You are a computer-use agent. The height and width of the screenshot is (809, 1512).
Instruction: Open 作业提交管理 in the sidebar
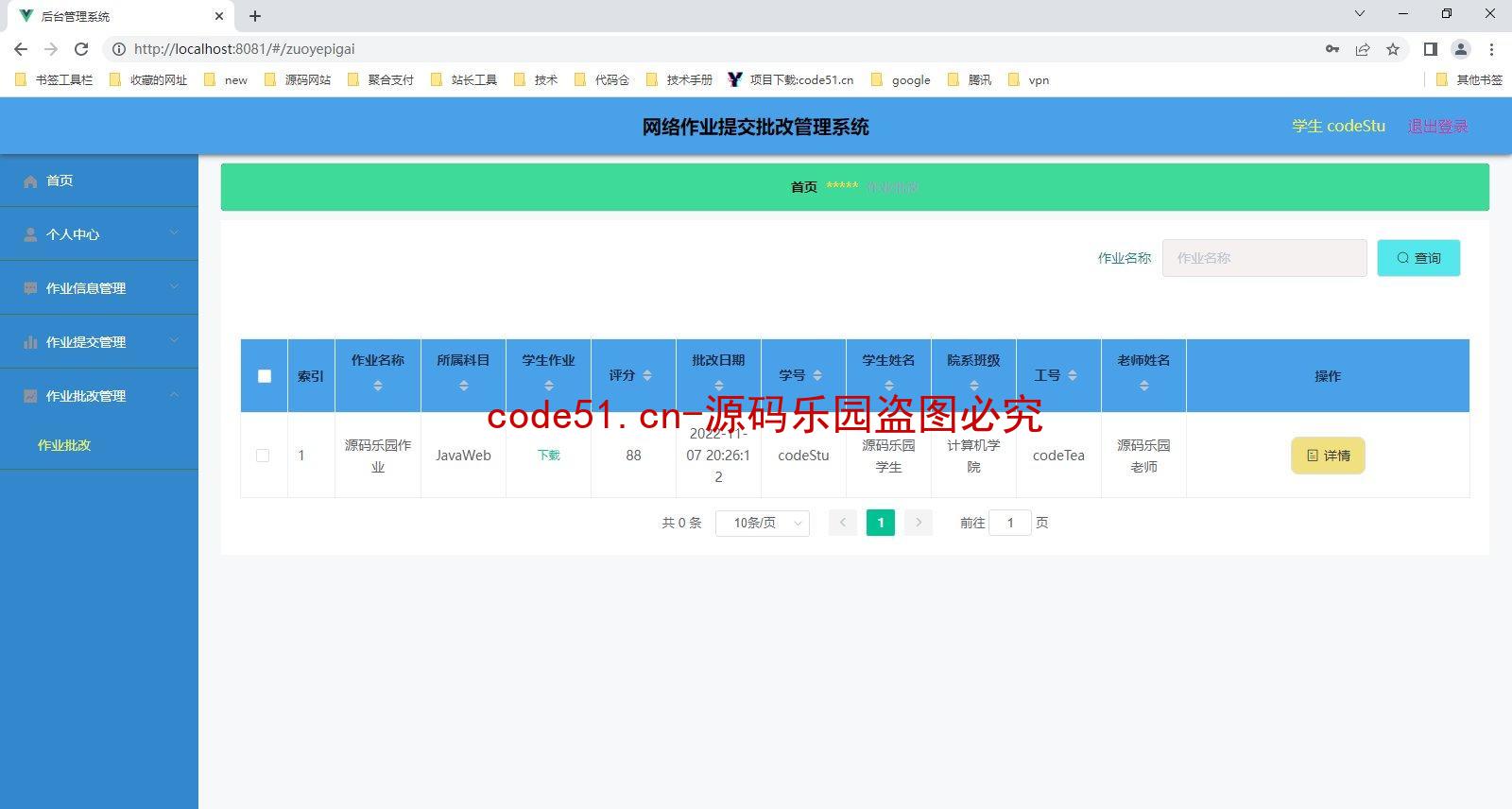[99, 342]
